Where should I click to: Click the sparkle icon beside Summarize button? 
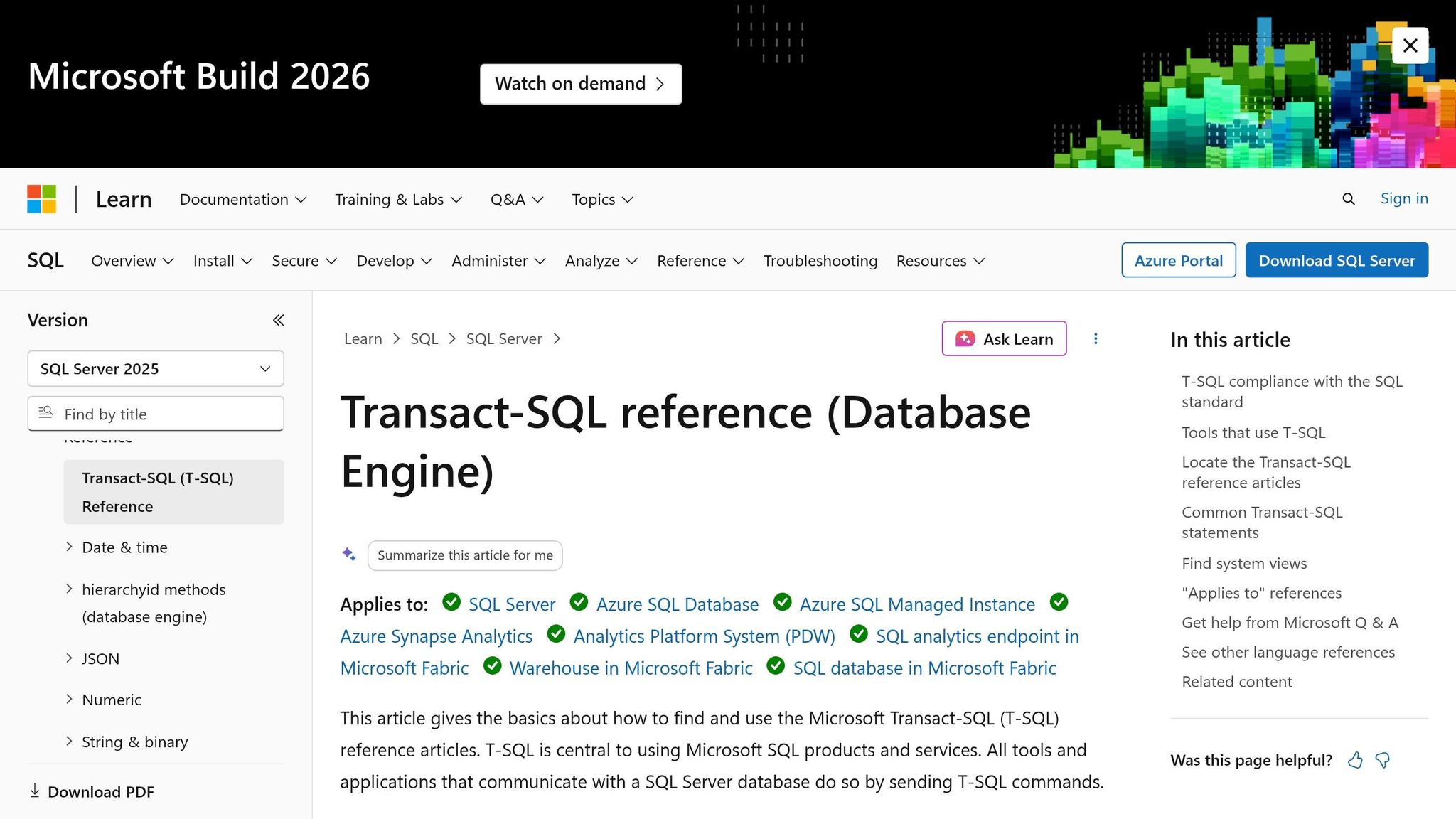(x=348, y=555)
